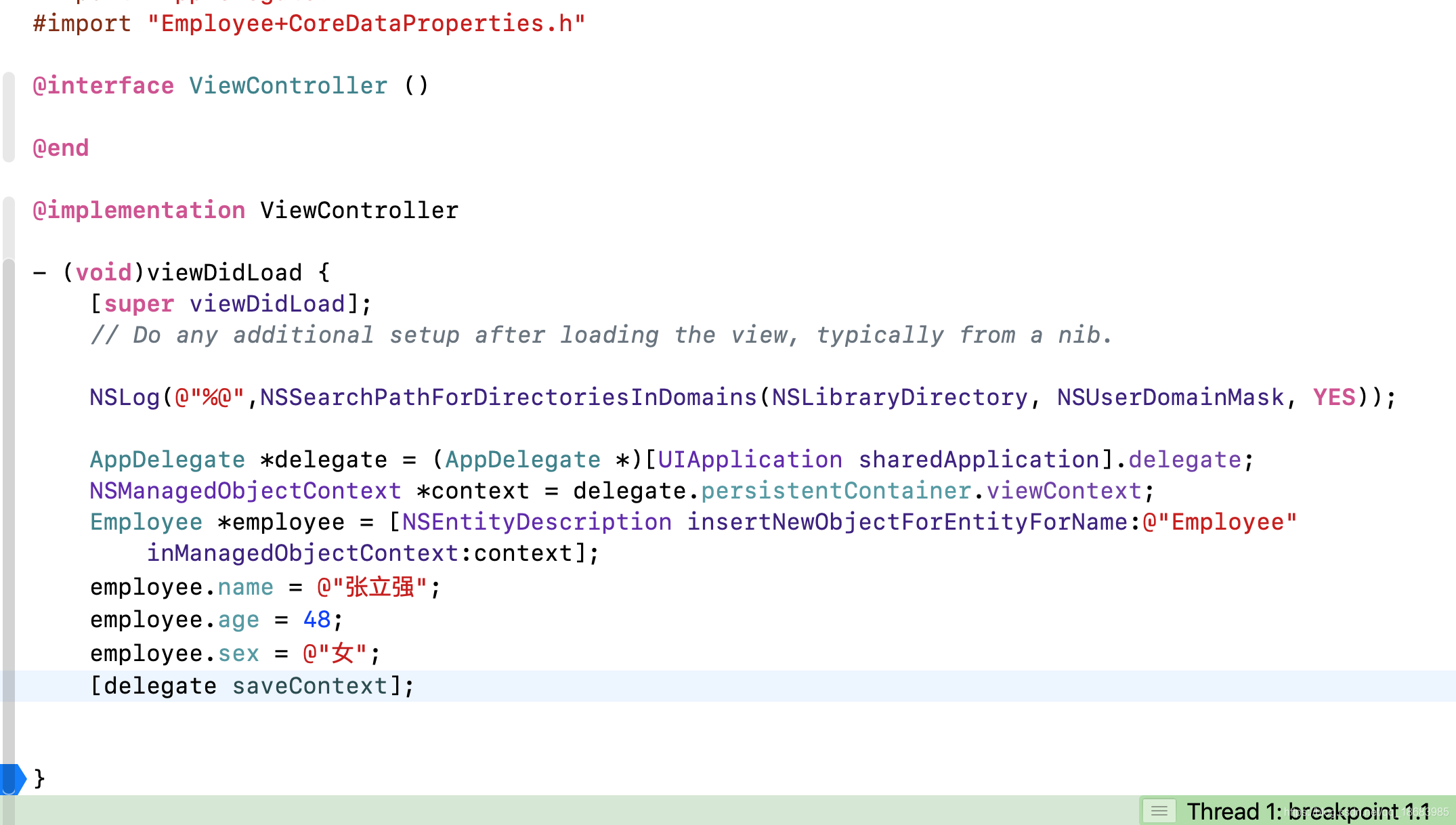The image size is (1456, 825).
Task: Click 'insertNewObjectForEntityForName:' selector
Action: point(914,522)
